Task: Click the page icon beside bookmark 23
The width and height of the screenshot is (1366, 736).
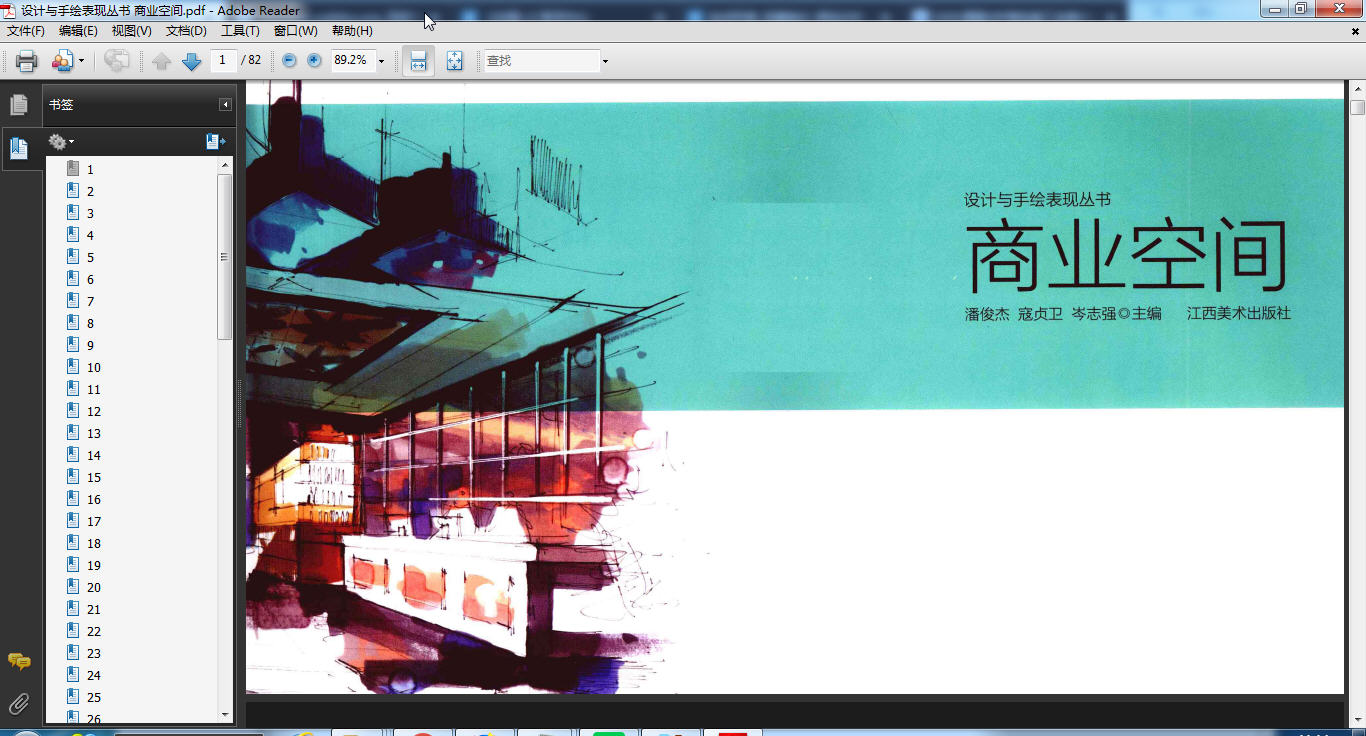Action: (x=72, y=653)
